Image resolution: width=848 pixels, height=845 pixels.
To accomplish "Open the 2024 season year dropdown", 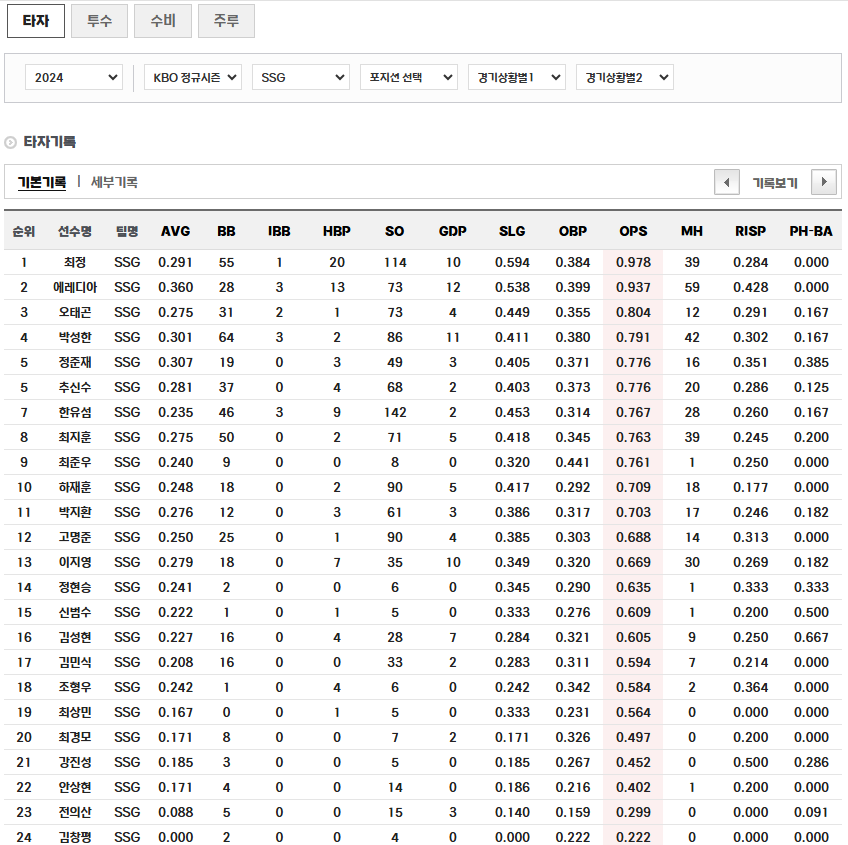I will point(74,77).
